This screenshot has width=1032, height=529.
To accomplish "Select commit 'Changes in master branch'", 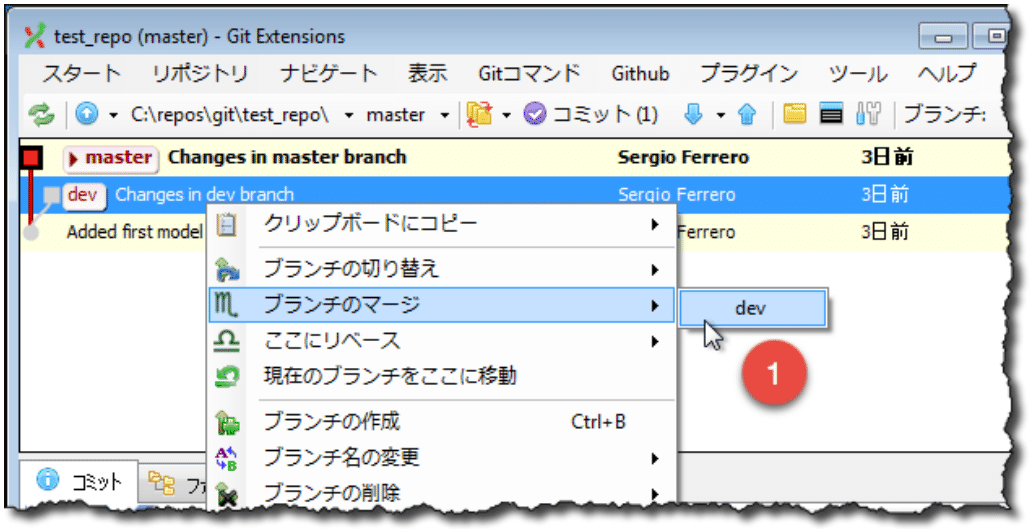I will pos(287,158).
